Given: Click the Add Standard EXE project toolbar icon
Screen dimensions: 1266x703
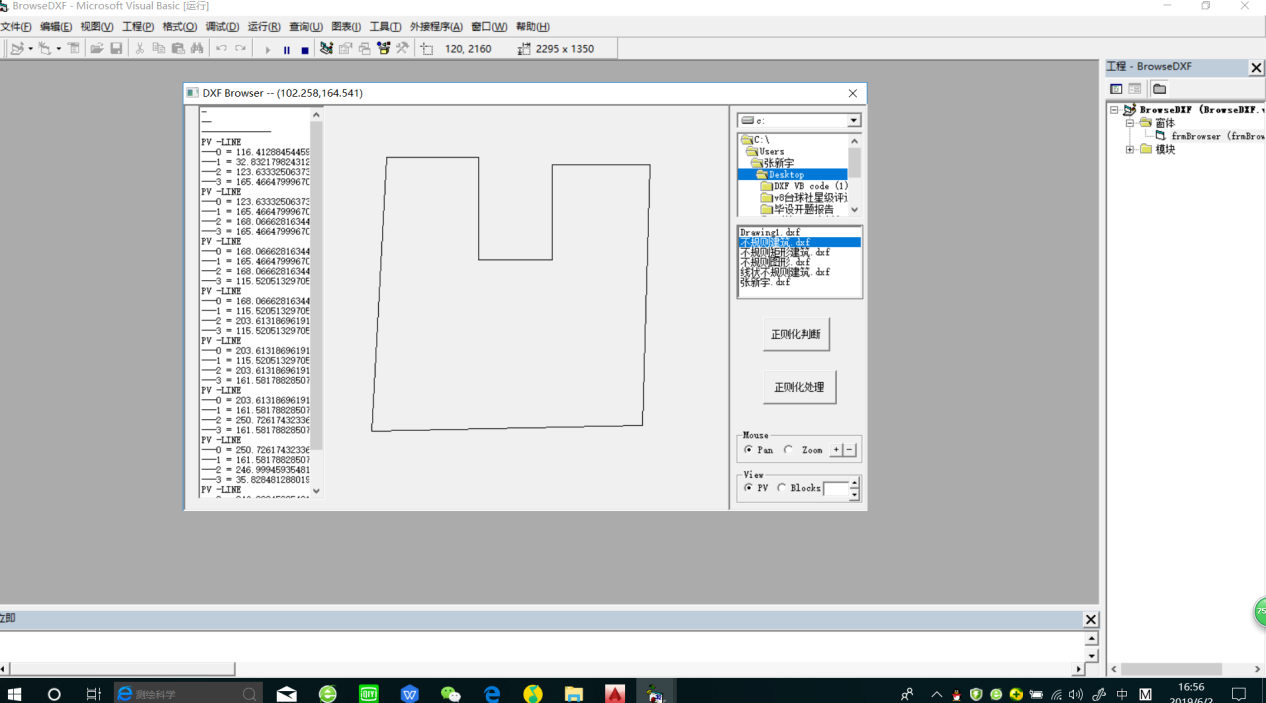Looking at the screenshot, I should click(17, 48).
